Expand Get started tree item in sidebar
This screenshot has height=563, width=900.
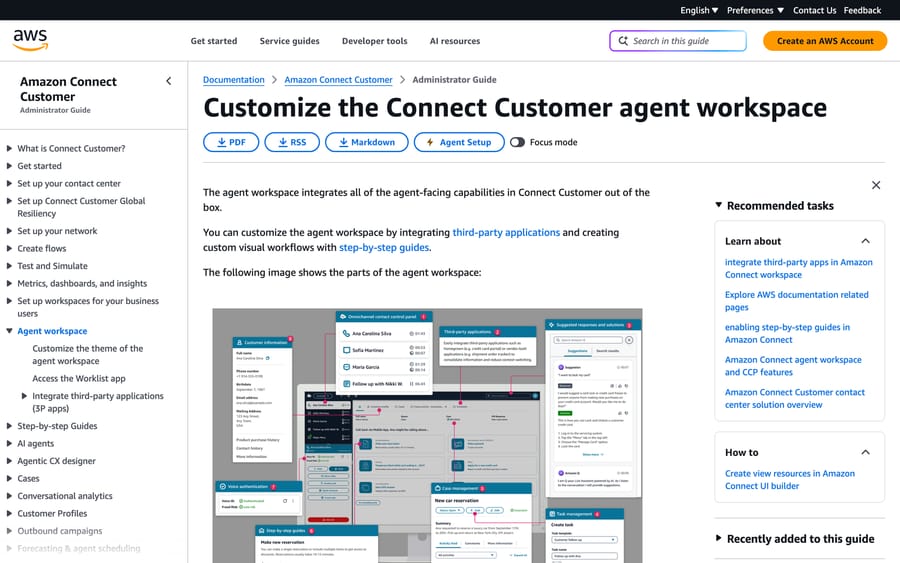[9, 166]
